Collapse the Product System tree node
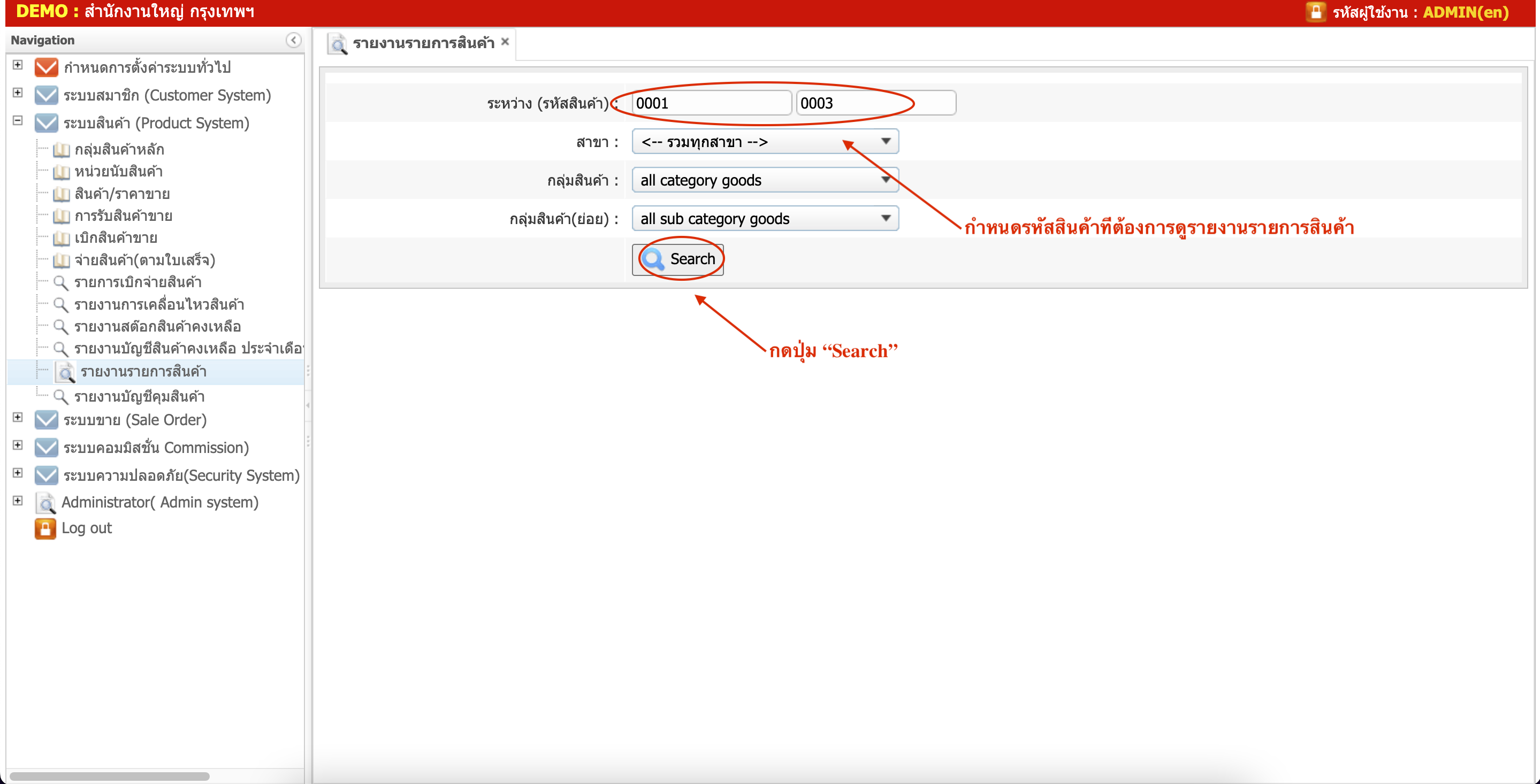Screen dimensions: 1540x784 [18, 121]
